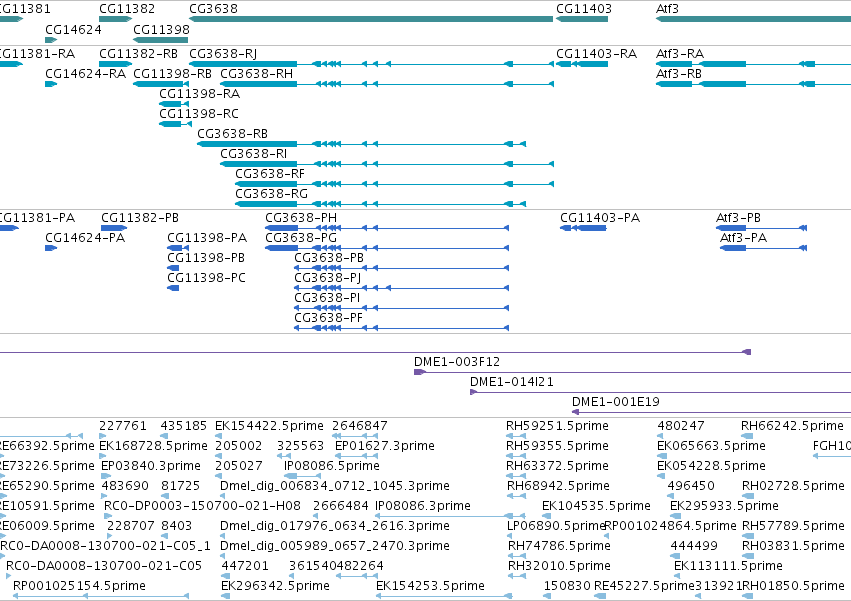The image size is (851, 601).
Task: Select the Atf3 gene label
Action: click(x=667, y=9)
